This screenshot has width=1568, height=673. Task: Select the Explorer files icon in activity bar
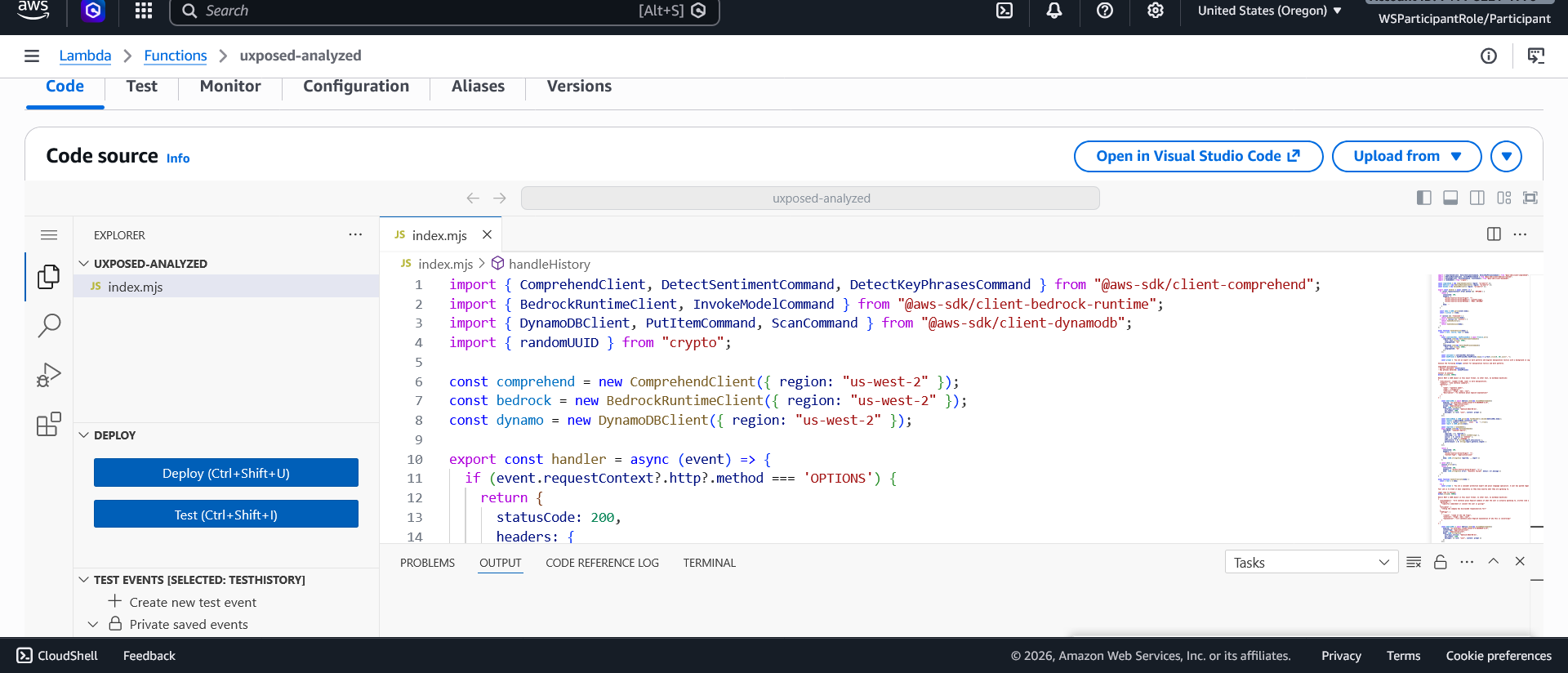click(x=49, y=278)
